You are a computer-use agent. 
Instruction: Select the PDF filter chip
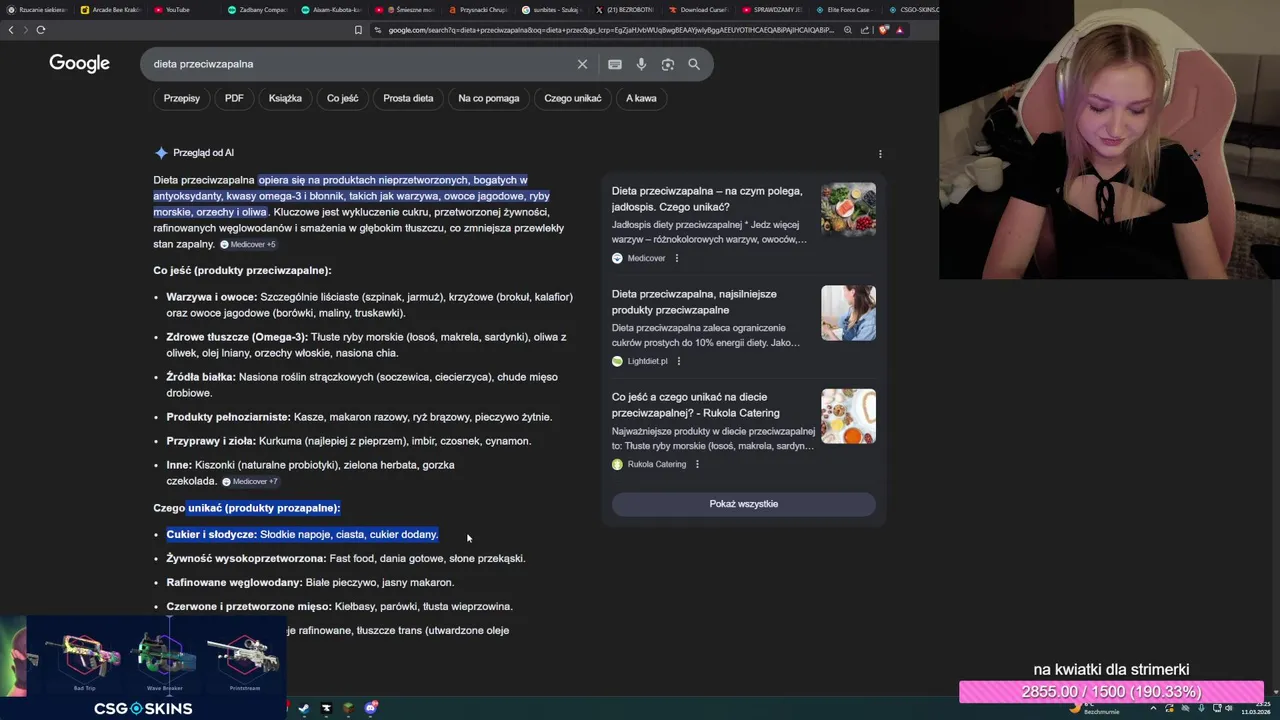point(234,98)
